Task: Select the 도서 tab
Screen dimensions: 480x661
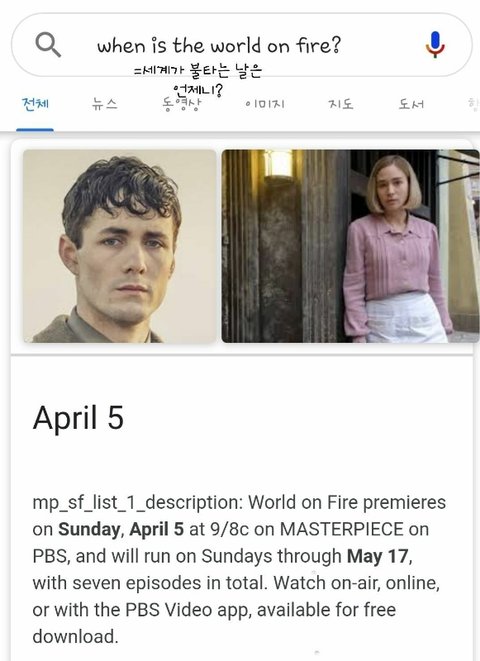Action: click(411, 104)
